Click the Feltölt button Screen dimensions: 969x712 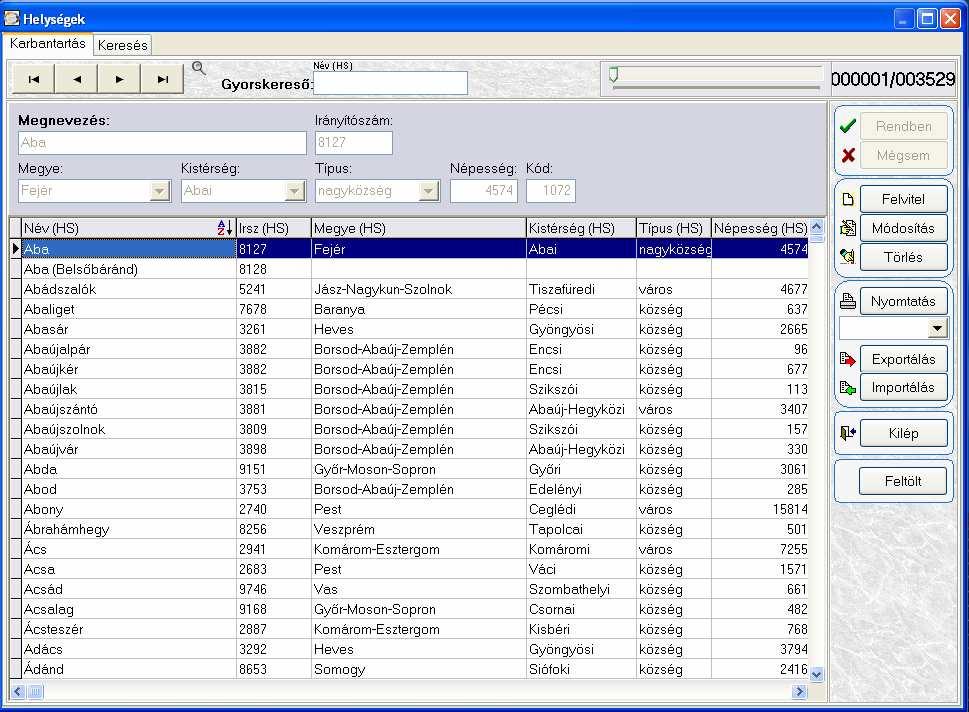pyautogui.click(x=902, y=481)
